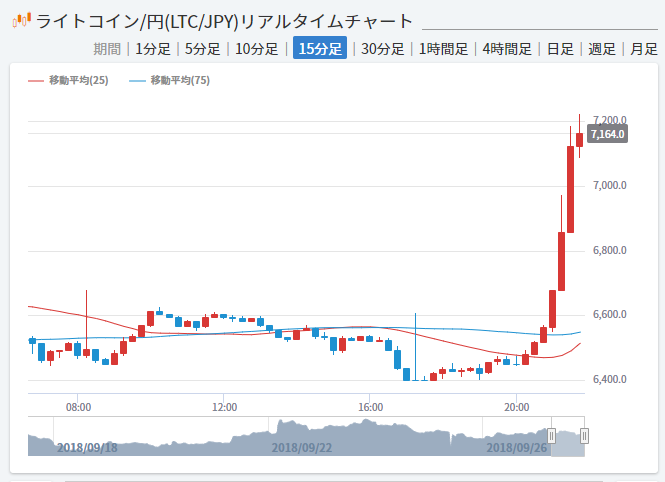Image resolution: width=665 pixels, height=482 pixels.
Task: Open the 1時間足 hourly chart
Action: (443, 49)
